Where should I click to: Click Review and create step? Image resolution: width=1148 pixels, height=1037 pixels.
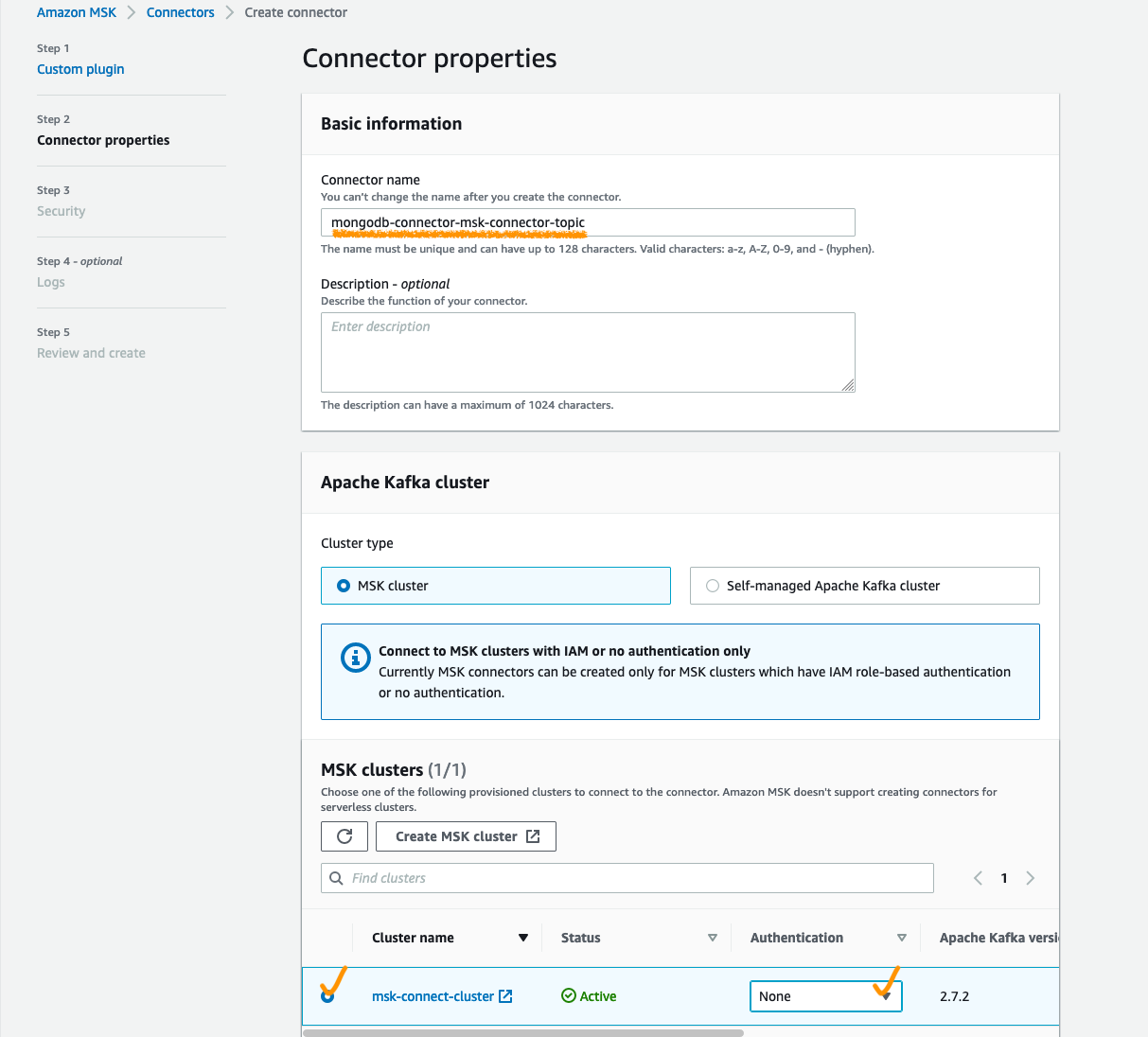point(91,353)
